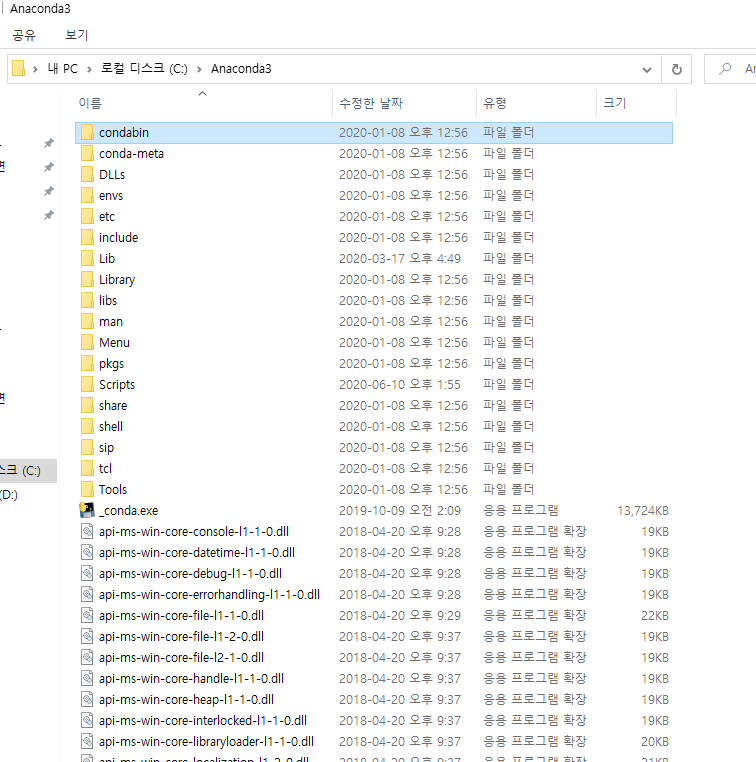Image resolution: width=756 pixels, height=762 pixels.
Task: Select api-ms-win-core-file-l1-2-0.dll file name
Action: (181, 637)
